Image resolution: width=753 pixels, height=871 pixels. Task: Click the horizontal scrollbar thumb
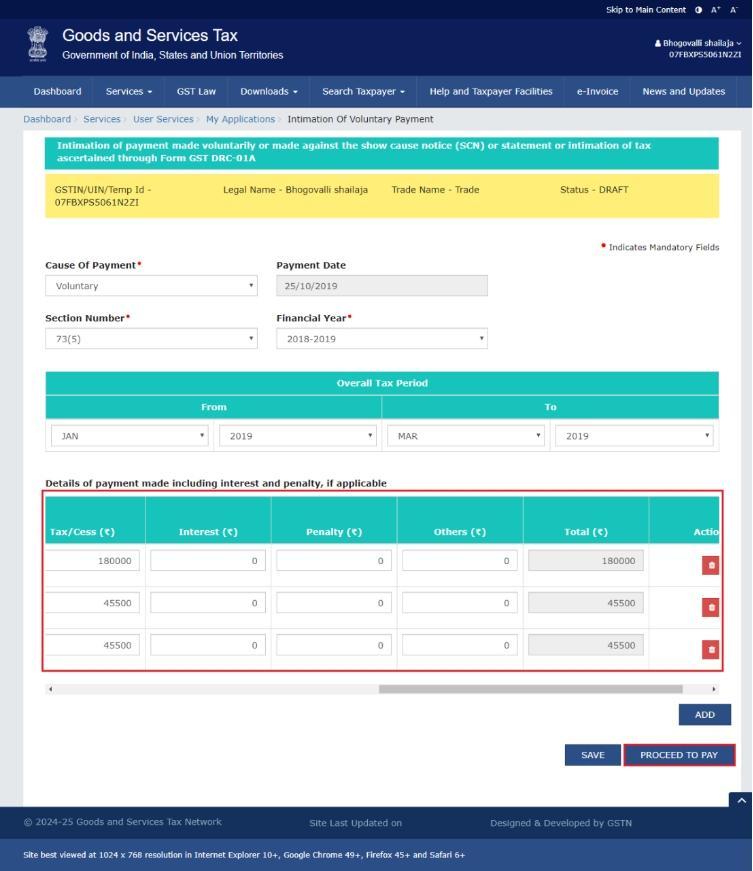click(x=530, y=689)
